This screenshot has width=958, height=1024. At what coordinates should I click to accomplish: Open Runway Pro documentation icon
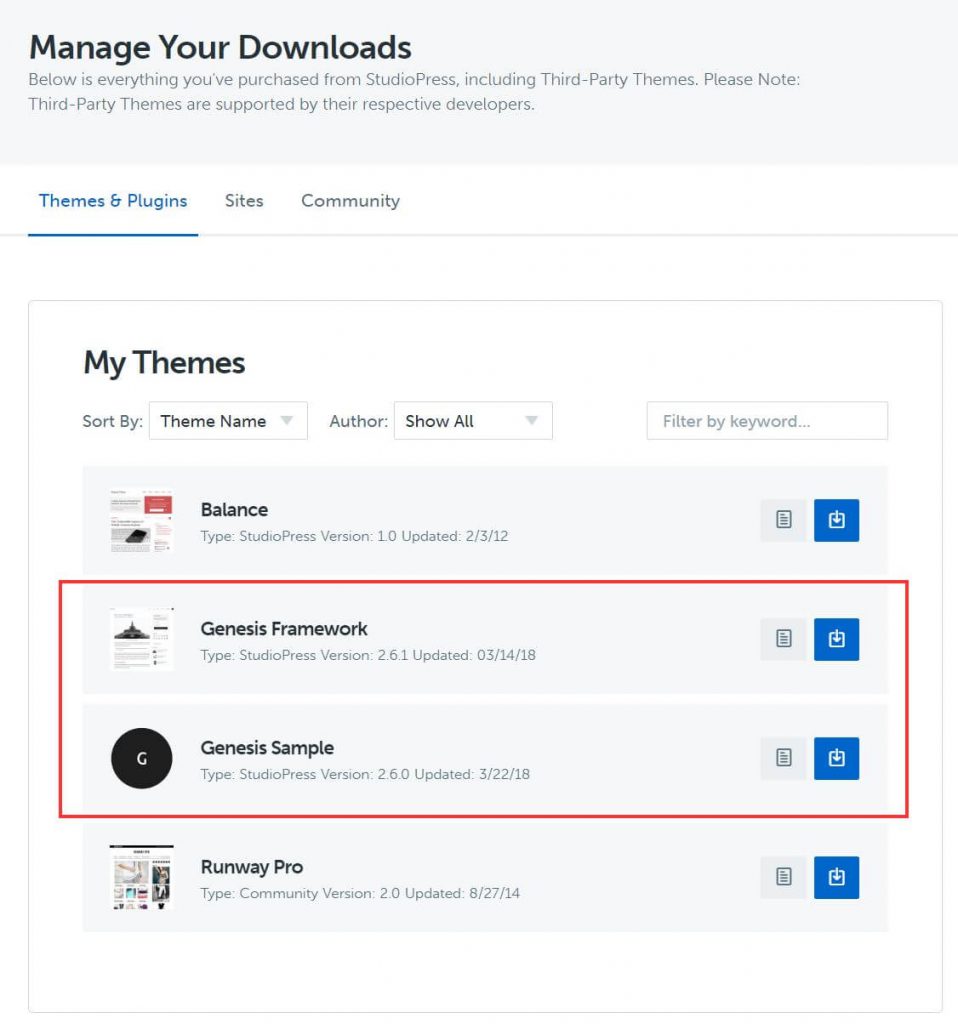783,877
